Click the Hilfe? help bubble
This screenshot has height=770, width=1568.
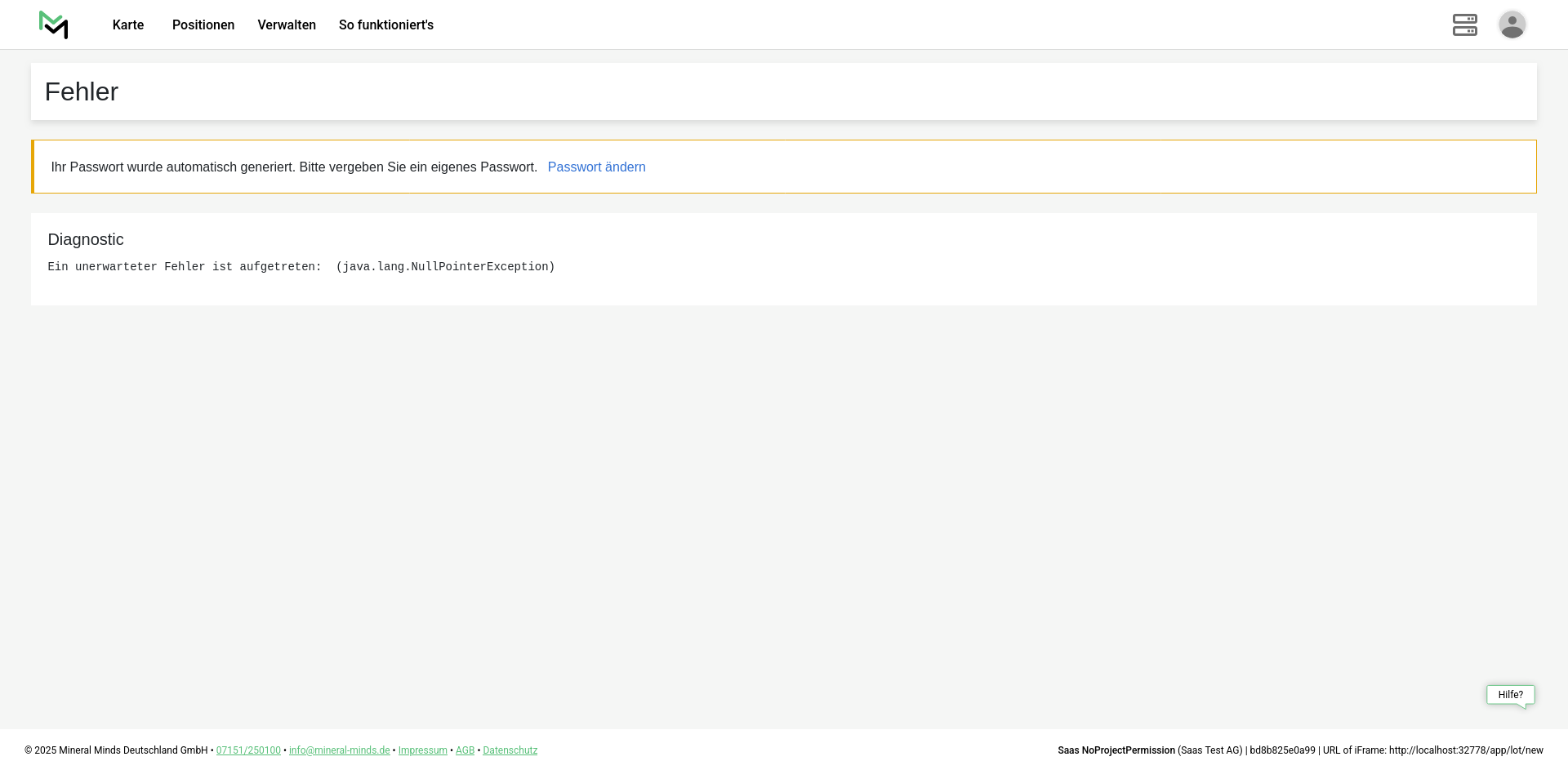(1510, 695)
